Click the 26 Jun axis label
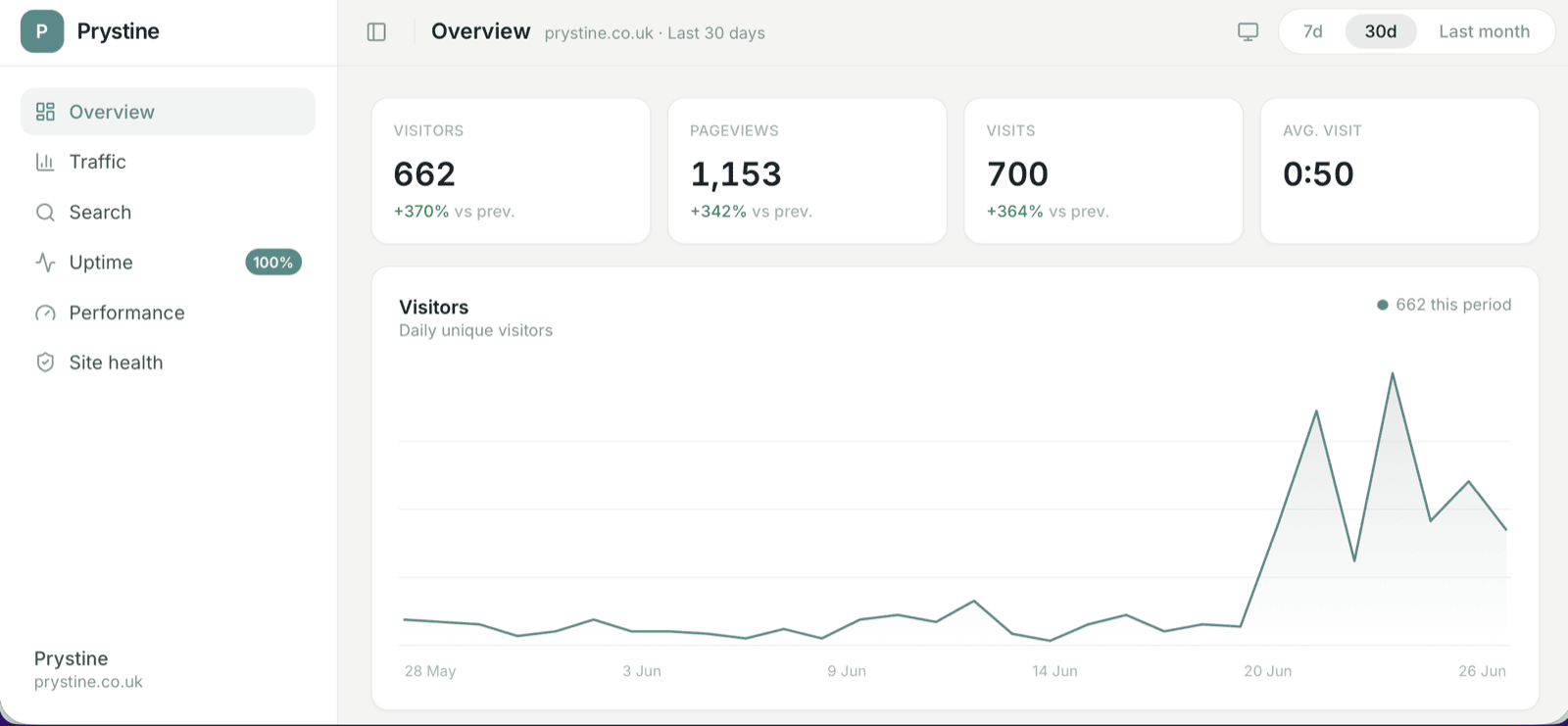The image size is (1568, 726). pyautogui.click(x=1482, y=671)
